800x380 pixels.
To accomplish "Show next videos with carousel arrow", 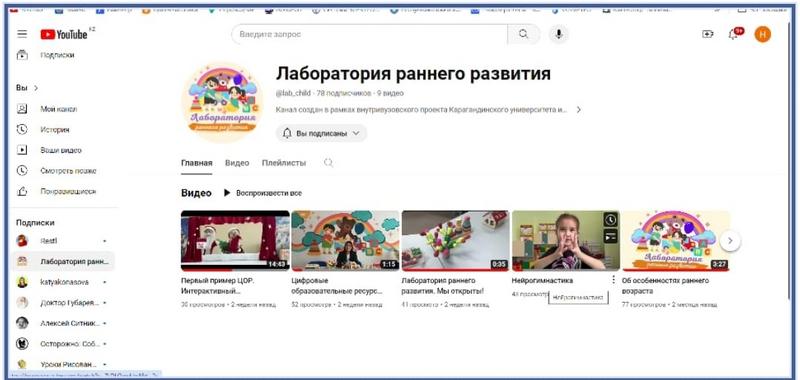I will [730, 240].
